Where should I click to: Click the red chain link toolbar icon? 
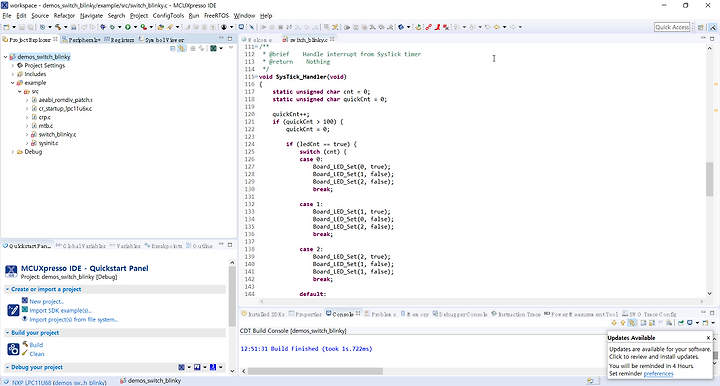[428, 27]
